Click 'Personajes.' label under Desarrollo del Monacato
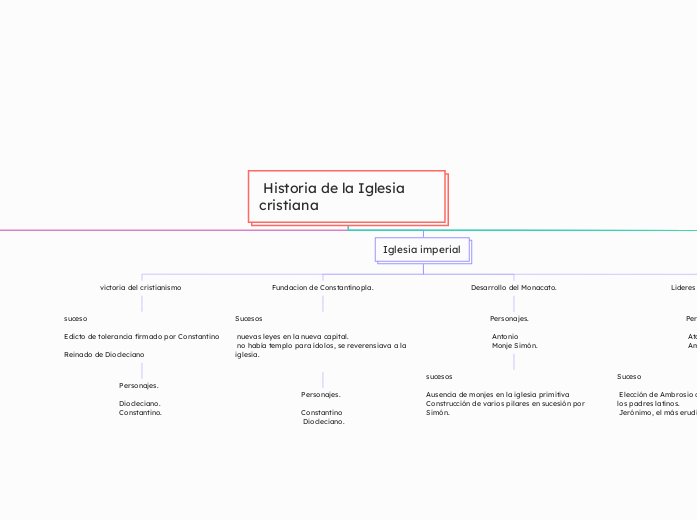Screen dimensions: 697x520 (509, 319)
